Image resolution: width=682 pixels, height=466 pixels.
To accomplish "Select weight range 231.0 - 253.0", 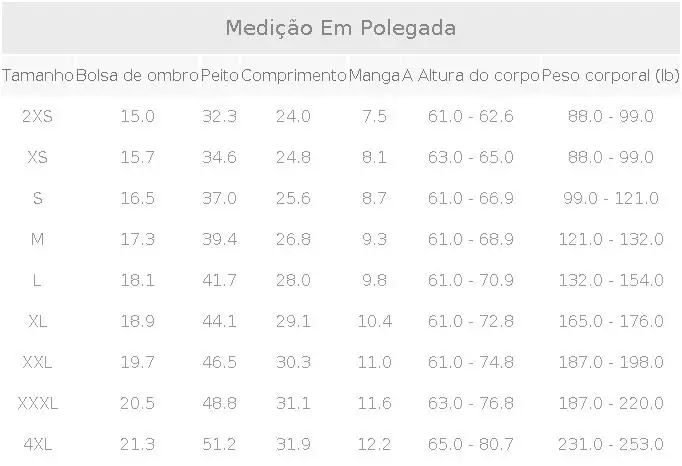I will click(x=615, y=444).
